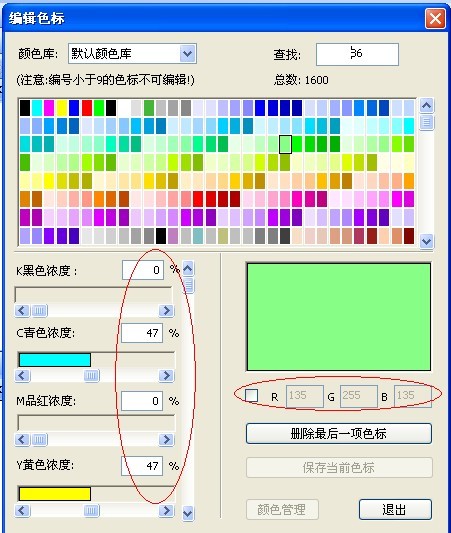The height and width of the screenshot is (533, 451).
Task: Click the right arrow of Y黄色浓度 slider
Action: coord(167,511)
